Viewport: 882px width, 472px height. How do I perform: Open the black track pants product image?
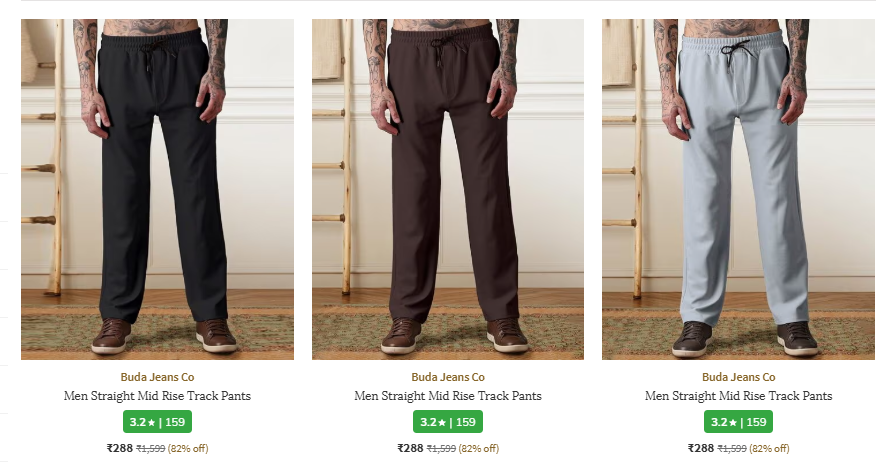pyautogui.click(x=157, y=190)
